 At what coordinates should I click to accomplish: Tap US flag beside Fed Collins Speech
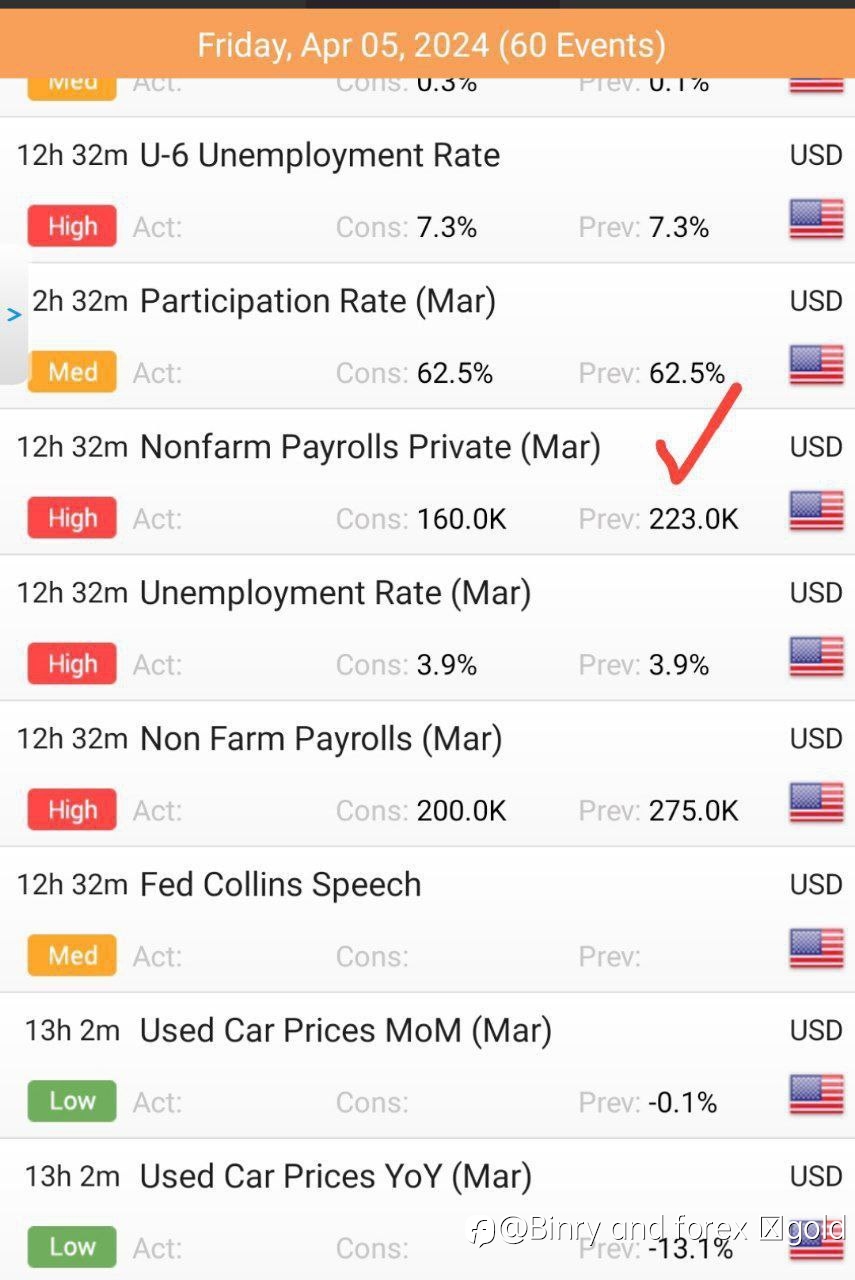point(816,949)
